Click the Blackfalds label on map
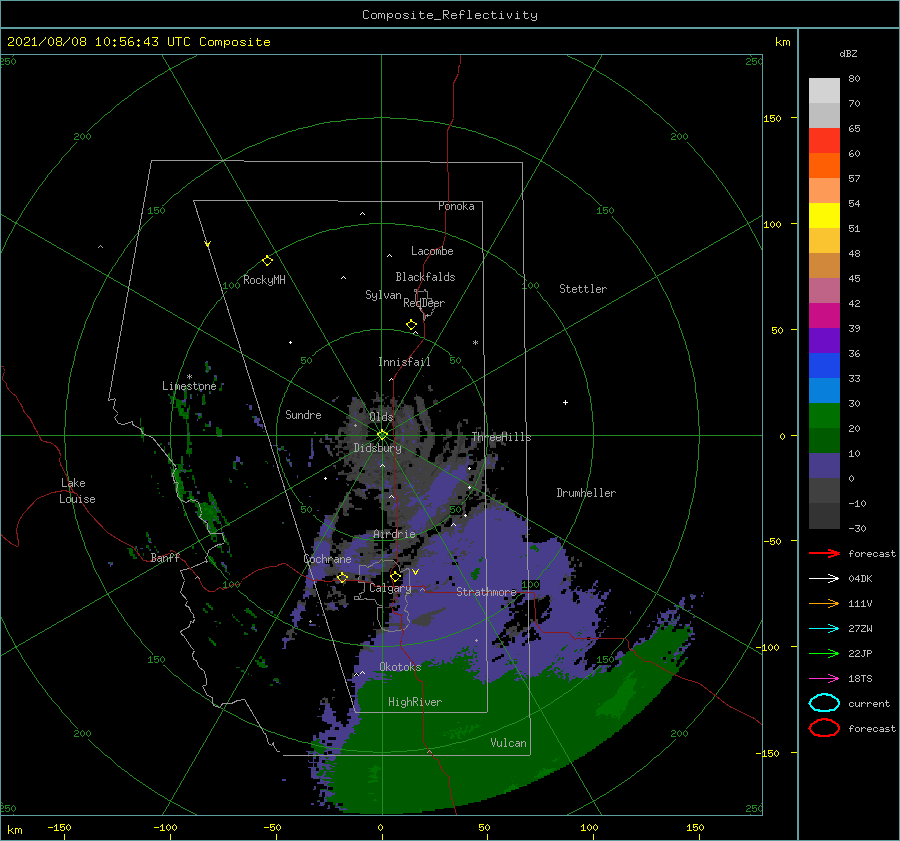Viewport: 900px width, 841px height. [x=425, y=277]
